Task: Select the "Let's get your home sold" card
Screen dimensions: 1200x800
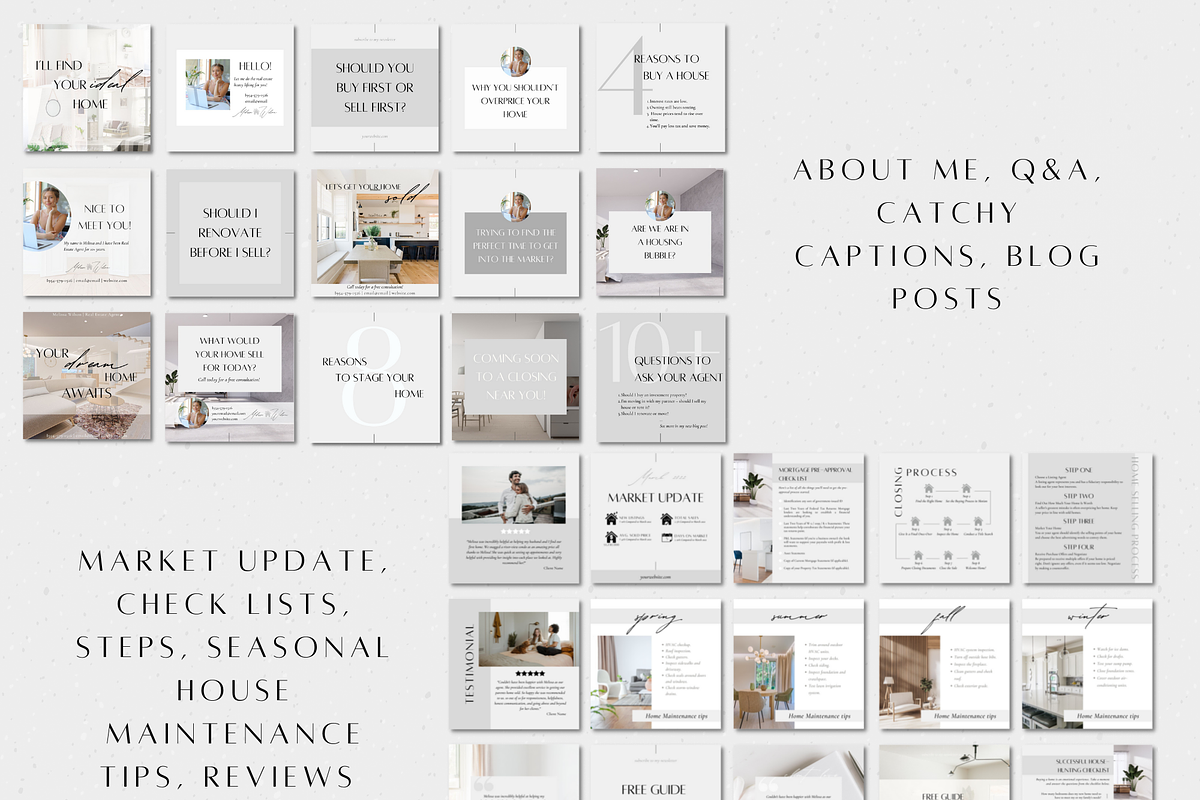Action: pyautogui.click(x=374, y=232)
